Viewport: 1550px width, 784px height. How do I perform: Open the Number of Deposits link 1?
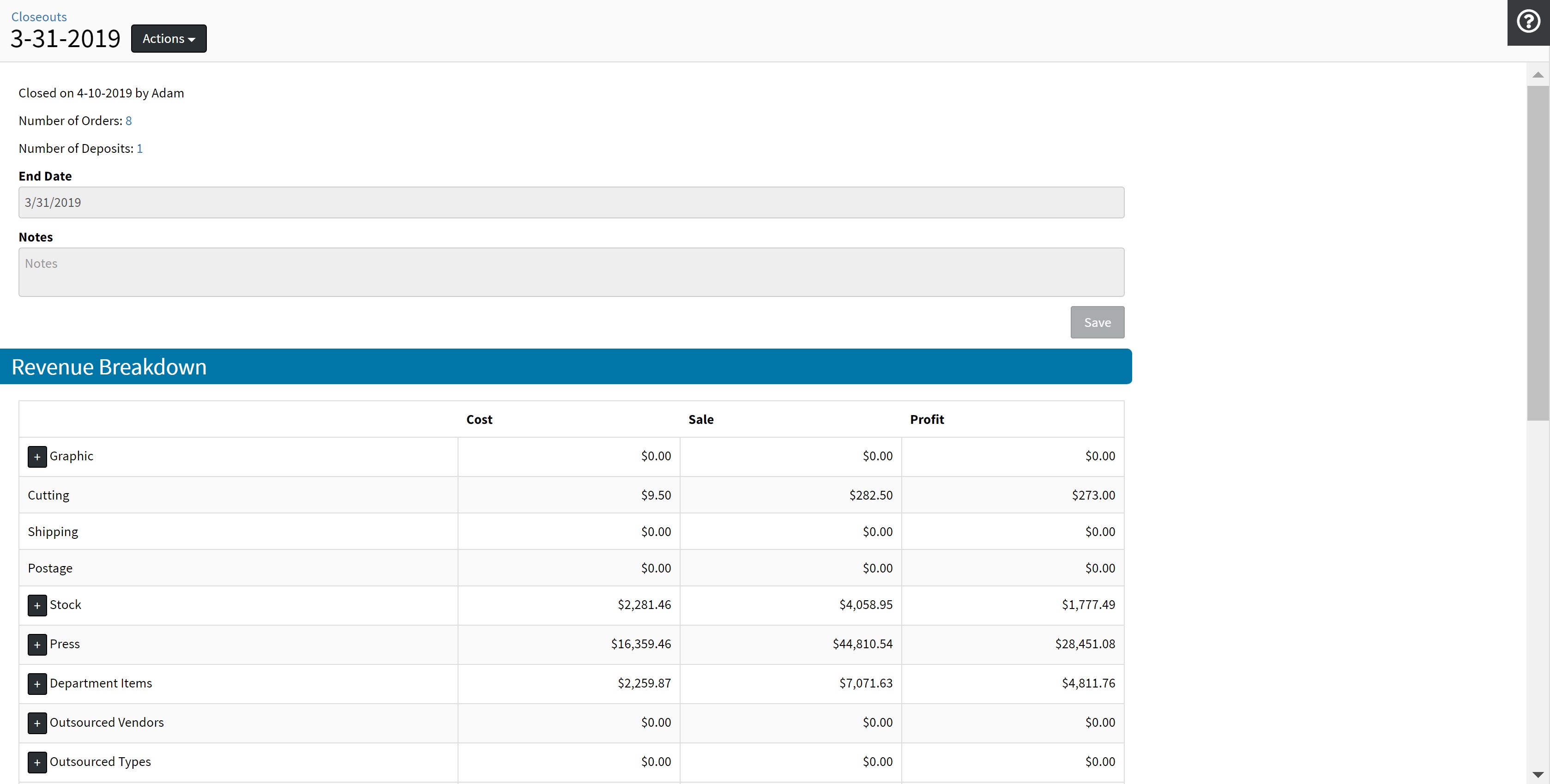point(139,149)
